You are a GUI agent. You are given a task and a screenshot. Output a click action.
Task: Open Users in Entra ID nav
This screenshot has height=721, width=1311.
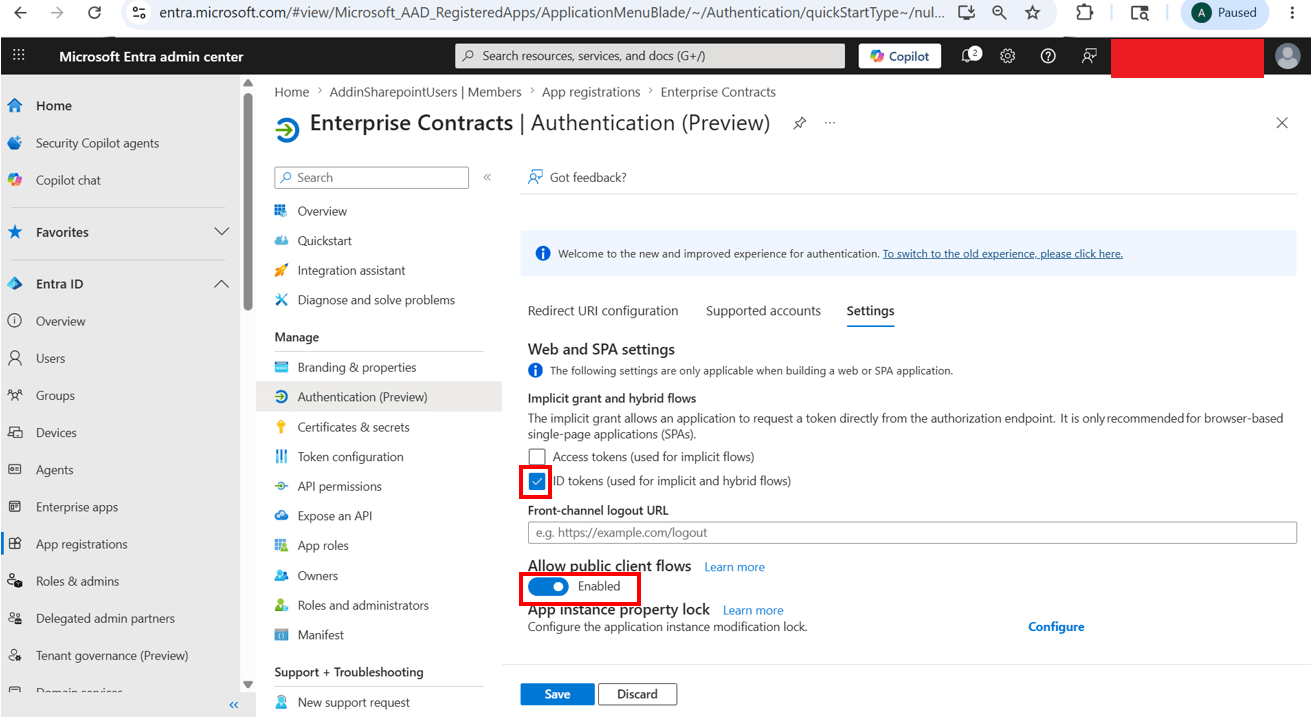pyautogui.click(x=50, y=358)
